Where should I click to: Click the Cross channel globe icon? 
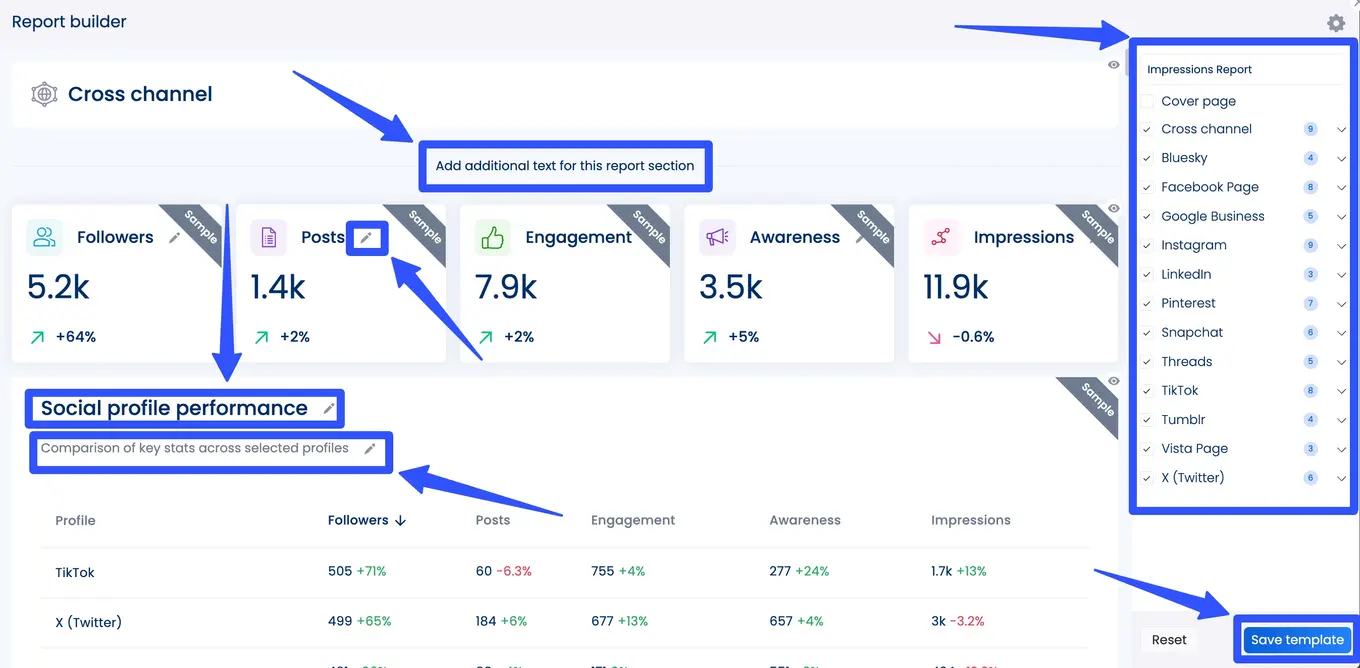coord(43,93)
